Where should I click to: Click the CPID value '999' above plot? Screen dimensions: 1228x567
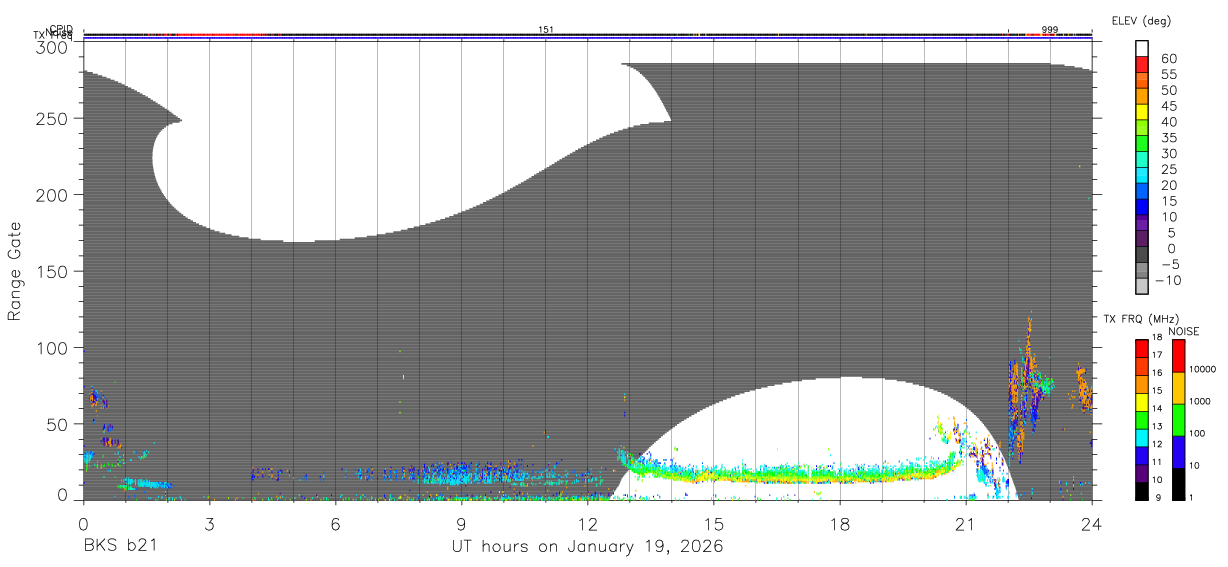pyautogui.click(x=1050, y=30)
